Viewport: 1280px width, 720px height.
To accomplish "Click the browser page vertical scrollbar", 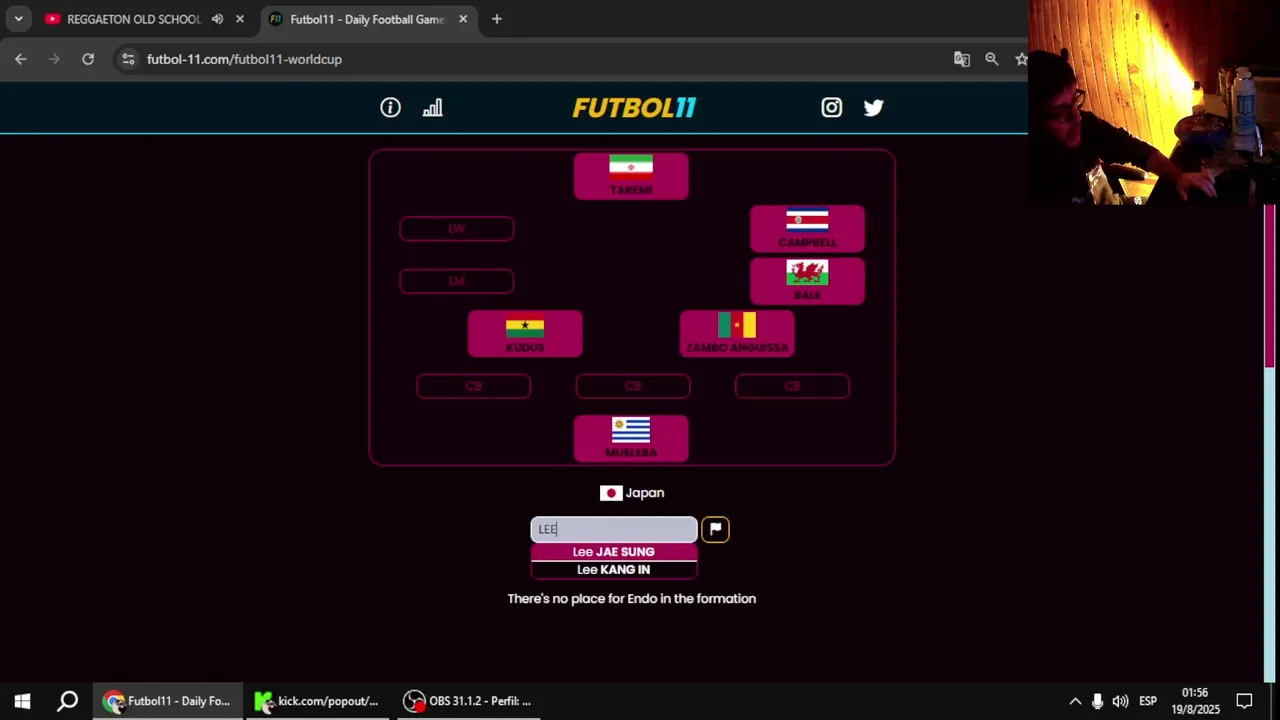I will (1271, 285).
